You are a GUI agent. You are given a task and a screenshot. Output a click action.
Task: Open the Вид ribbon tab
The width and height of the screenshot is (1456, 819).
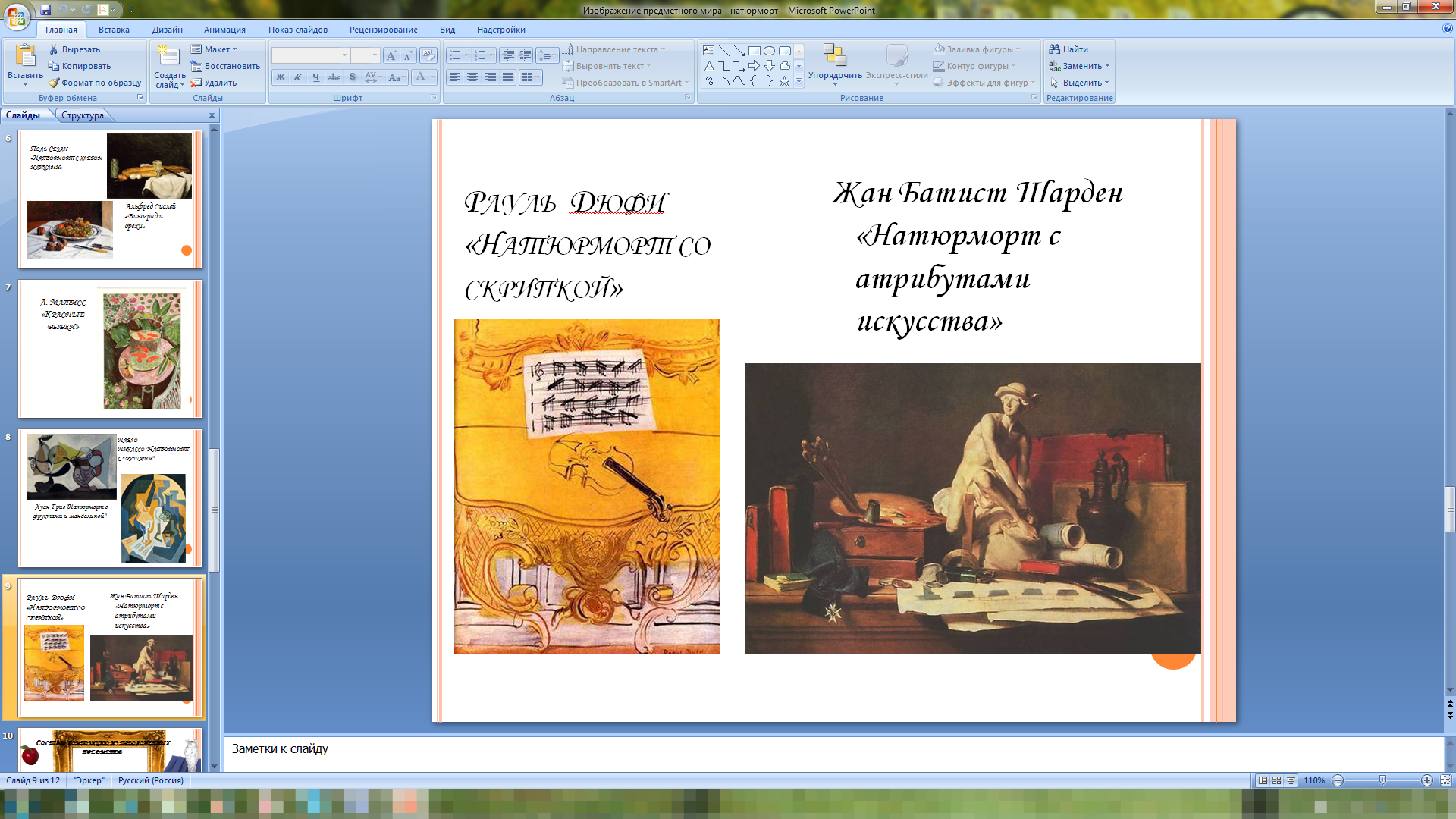coord(447,30)
